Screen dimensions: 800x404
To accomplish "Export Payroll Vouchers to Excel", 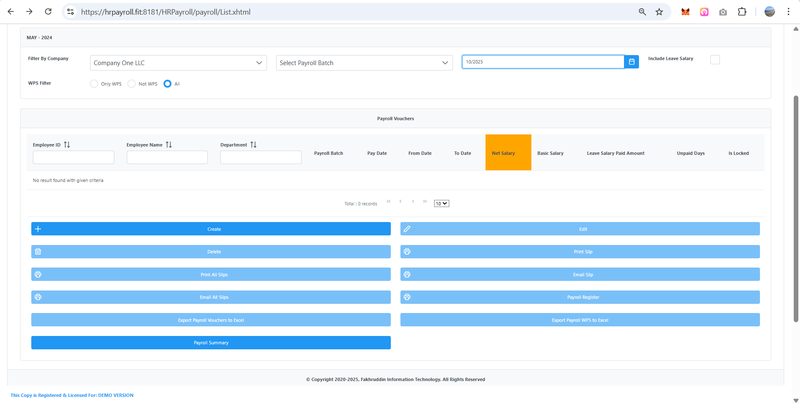I will click(x=211, y=320).
